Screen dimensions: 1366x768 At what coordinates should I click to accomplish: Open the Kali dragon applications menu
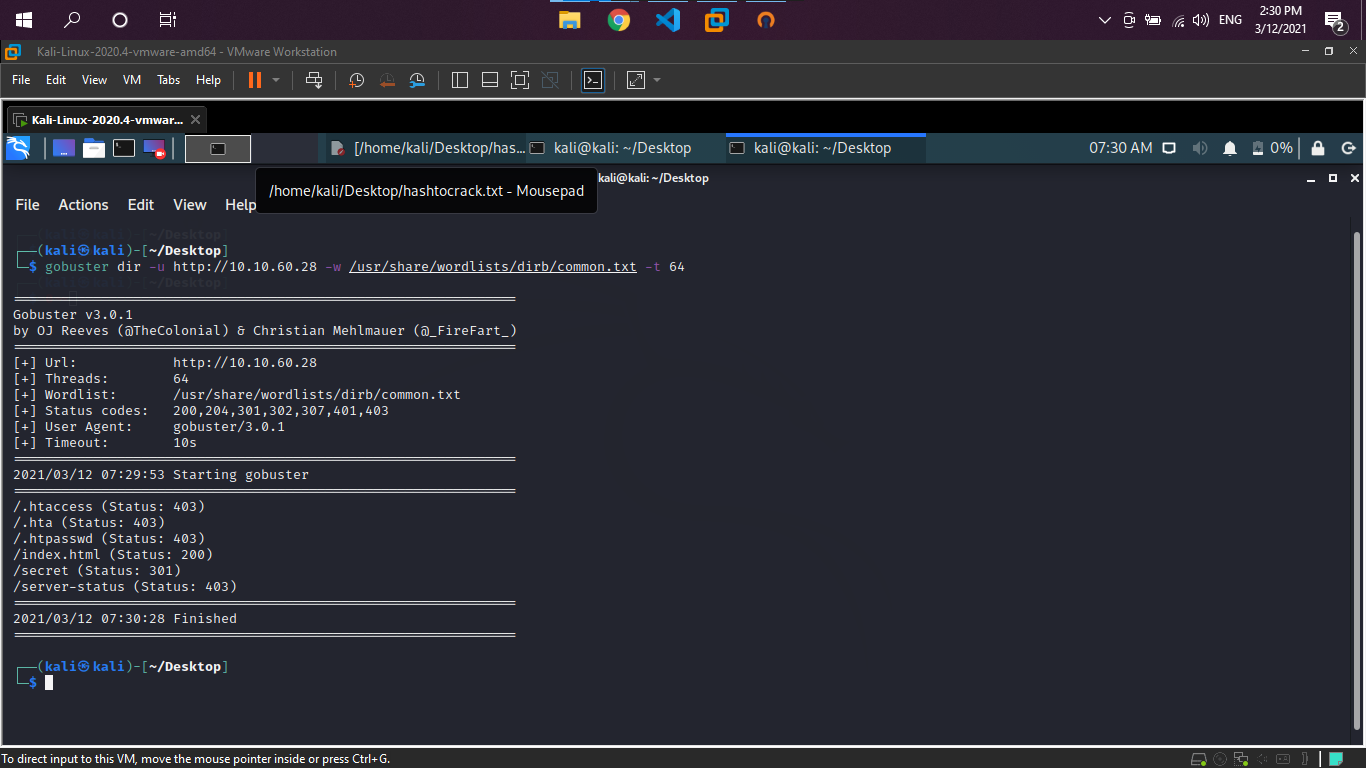[x=18, y=148]
